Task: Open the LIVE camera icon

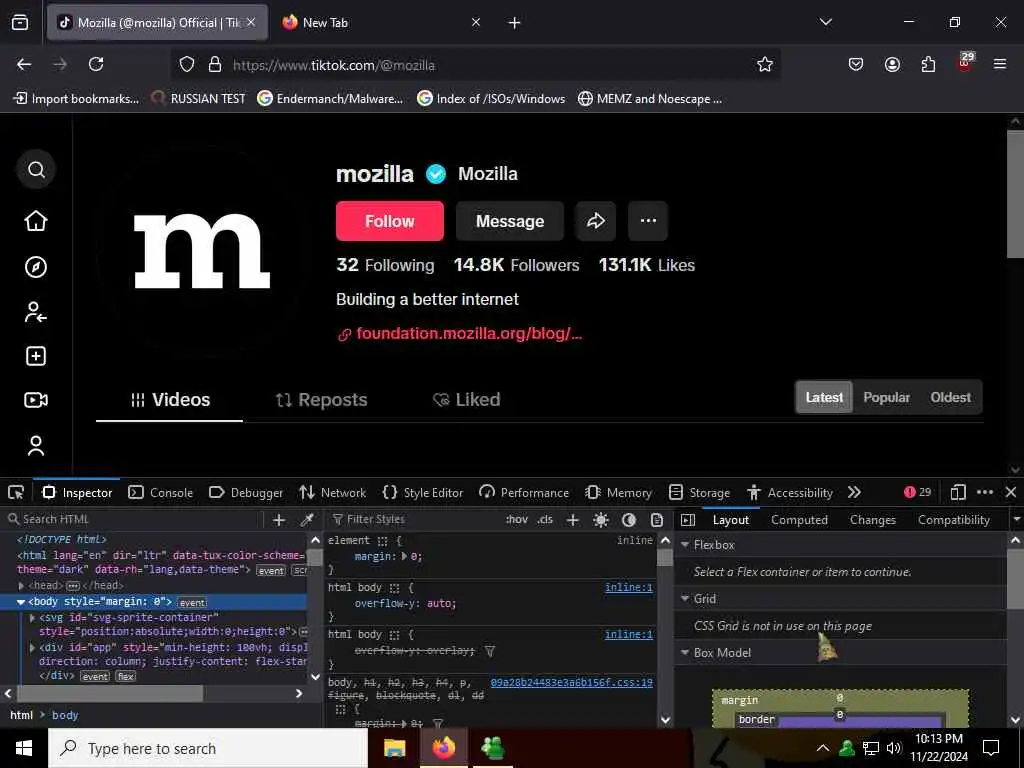Action: click(36, 400)
